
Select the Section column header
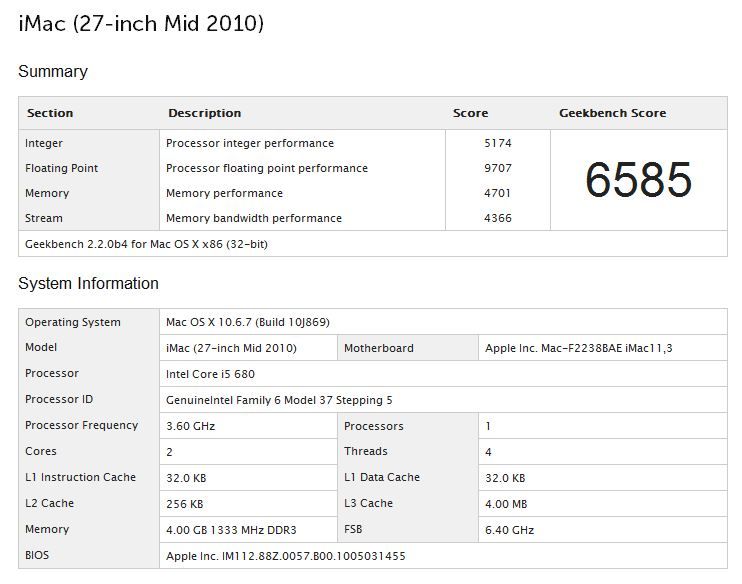pos(50,113)
